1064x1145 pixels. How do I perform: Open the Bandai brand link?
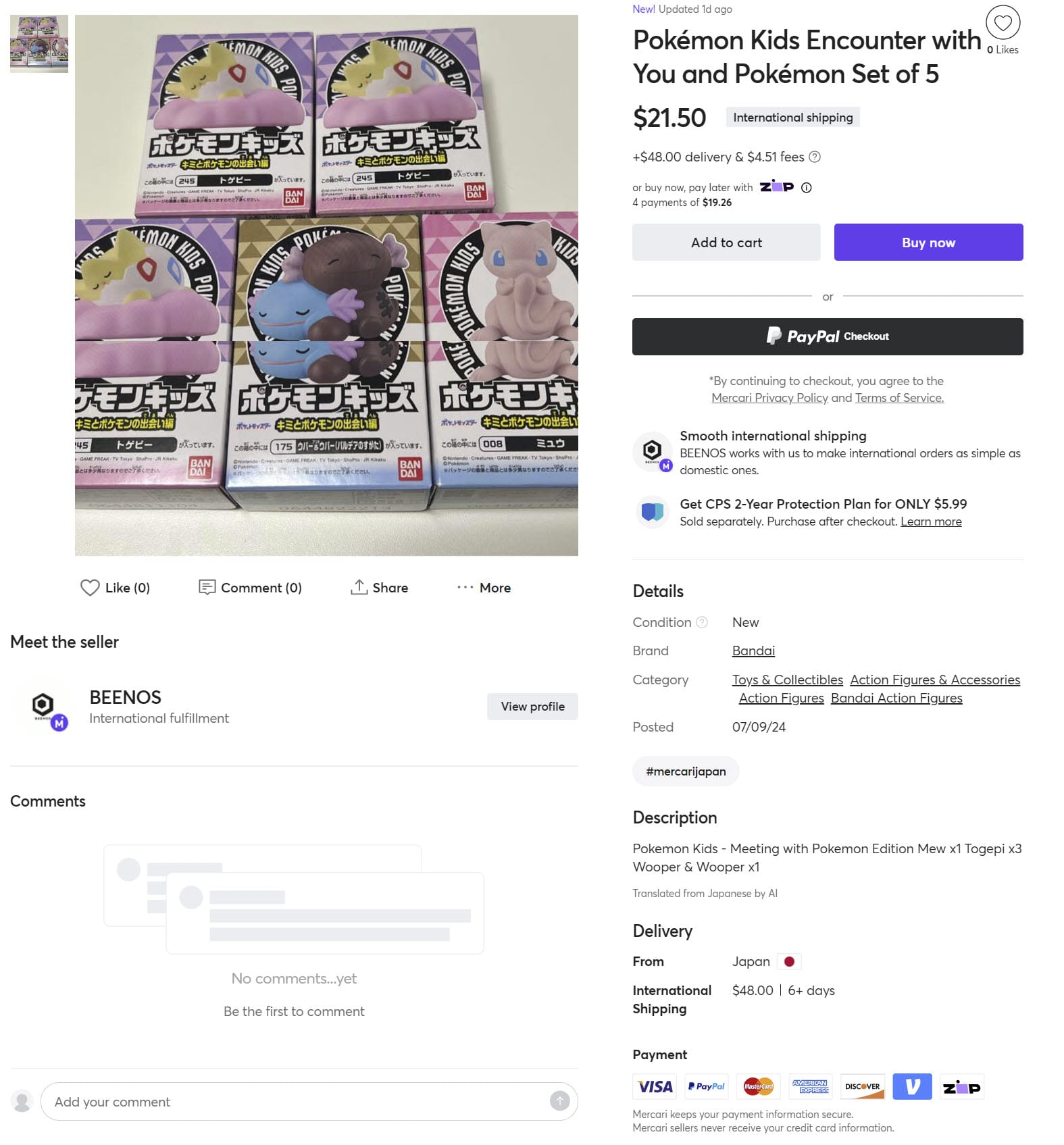[x=753, y=651]
